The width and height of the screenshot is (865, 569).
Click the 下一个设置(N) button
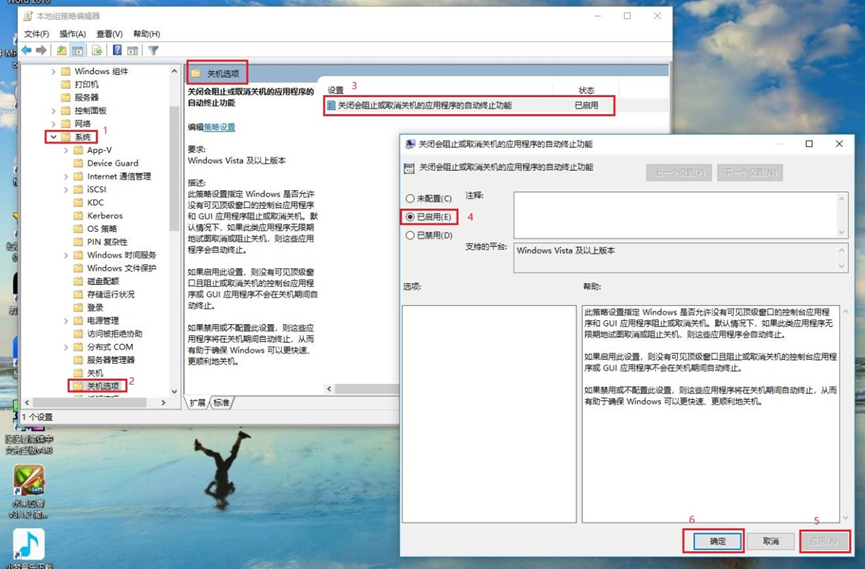[750, 173]
